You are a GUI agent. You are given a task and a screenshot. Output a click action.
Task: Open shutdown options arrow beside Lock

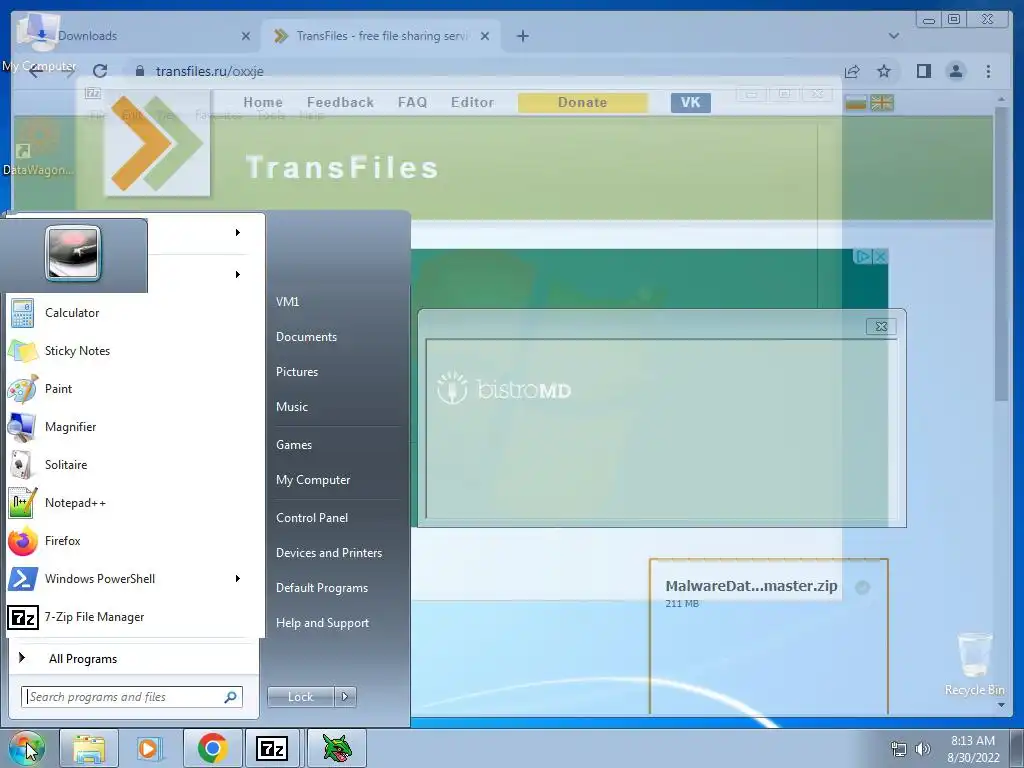coord(345,697)
